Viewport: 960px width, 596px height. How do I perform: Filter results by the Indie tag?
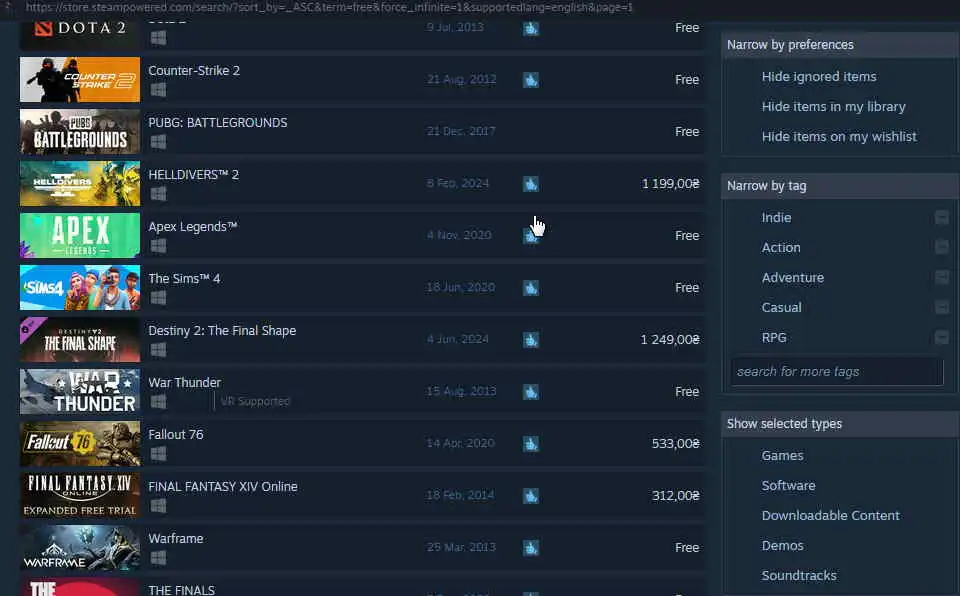(x=776, y=217)
